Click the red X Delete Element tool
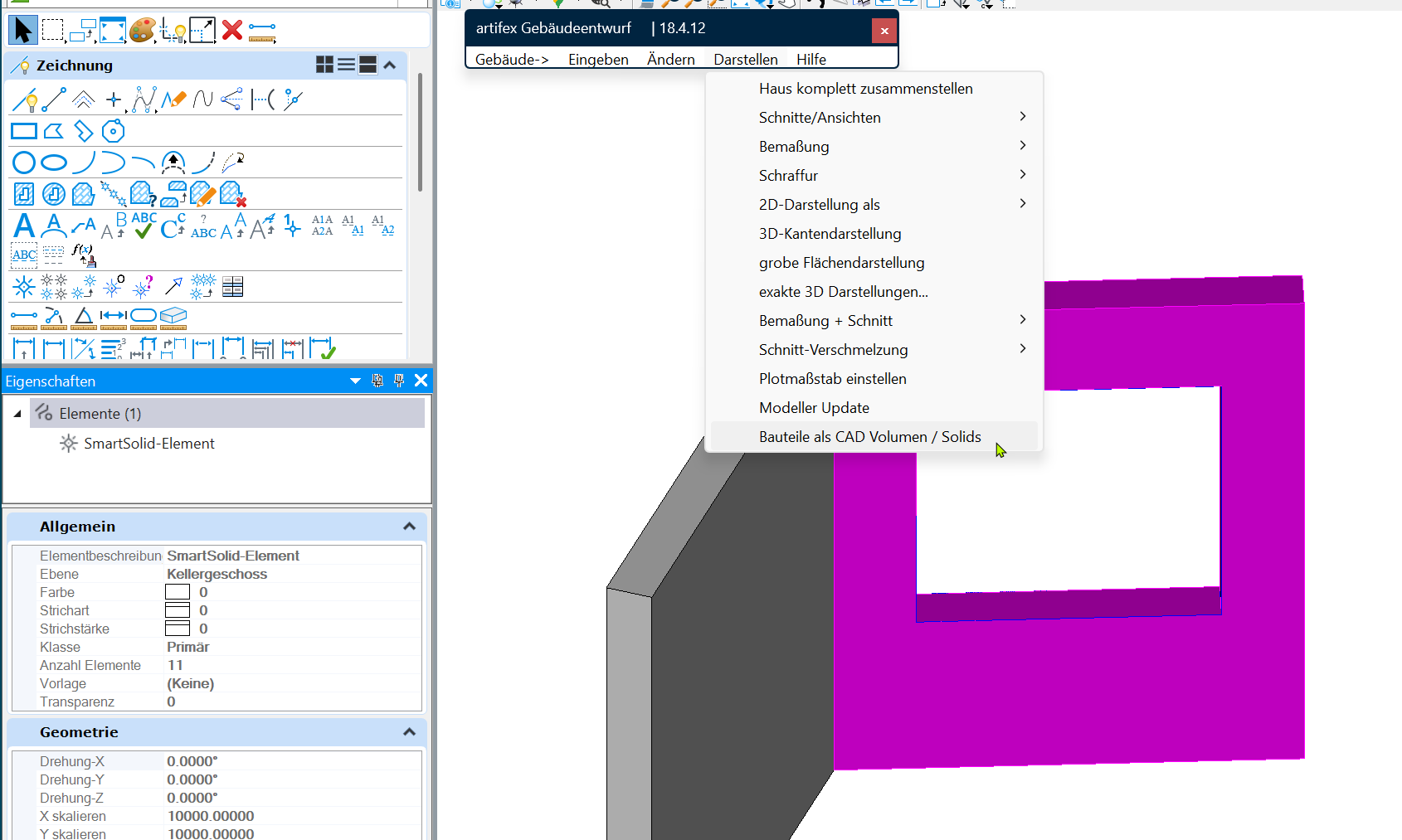Viewport: 1402px width, 840px height. pos(232,31)
